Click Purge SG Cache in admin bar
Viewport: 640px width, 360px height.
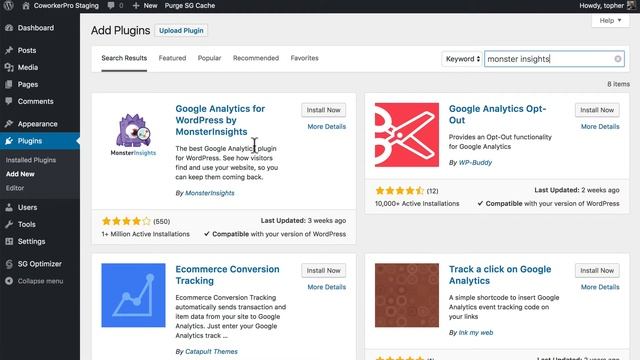(x=190, y=6)
